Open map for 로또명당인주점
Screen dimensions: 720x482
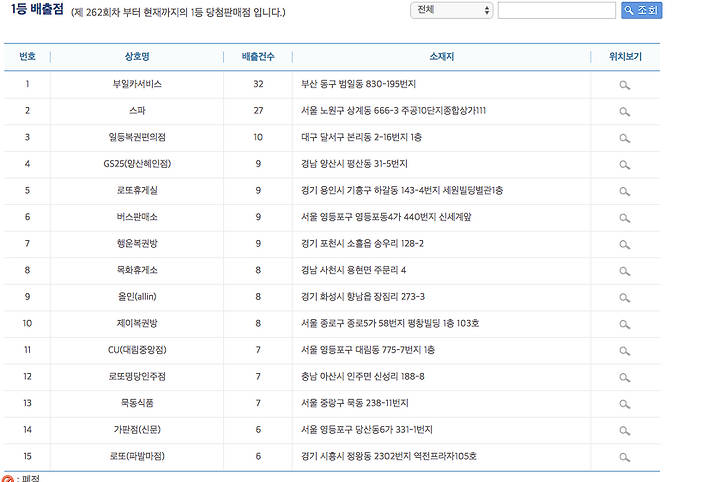click(x=624, y=378)
